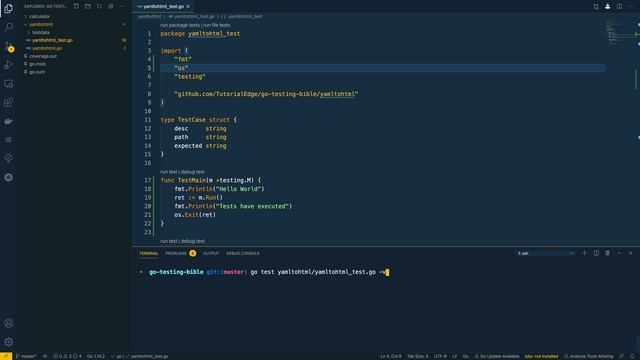The height and width of the screenshot is (360, 640).
Task: Open the Docker view in the activity bar
Action: 8,121
